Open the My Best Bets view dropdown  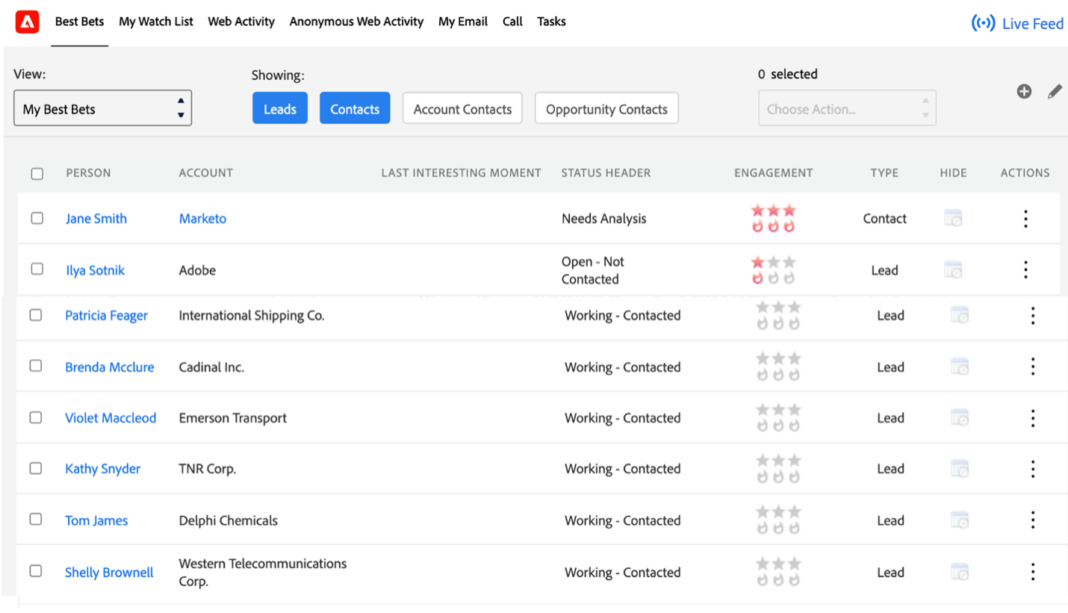(102, 107)
